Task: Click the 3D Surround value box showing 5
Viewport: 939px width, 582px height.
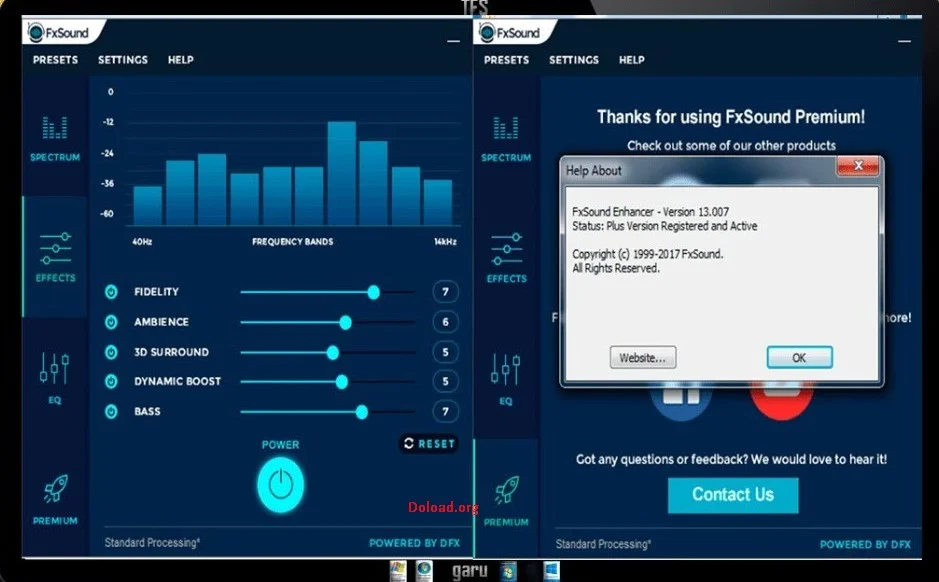Action: 445,352
